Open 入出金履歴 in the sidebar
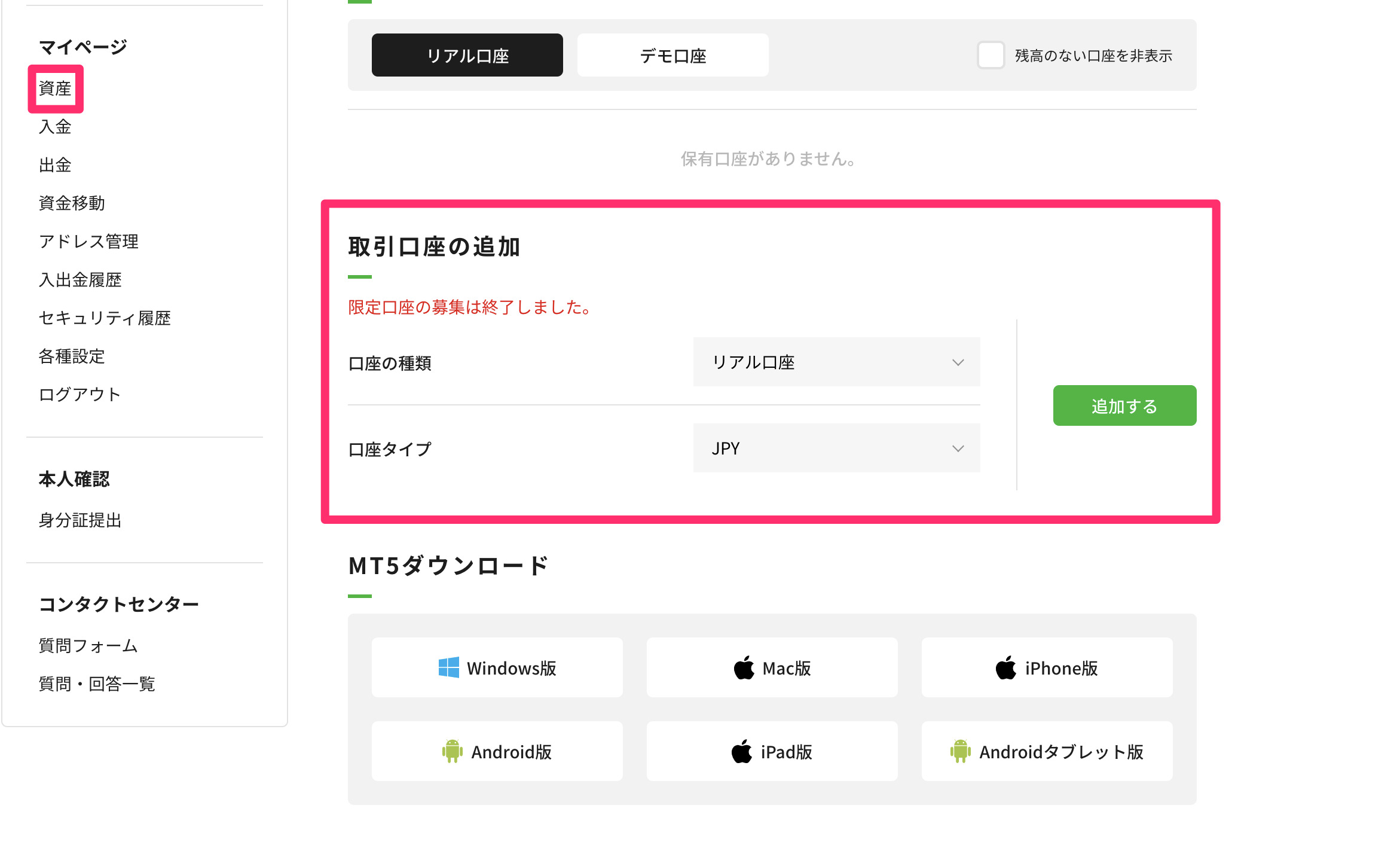The width and height of the screenshot is (1400, 848). [80, 280]
